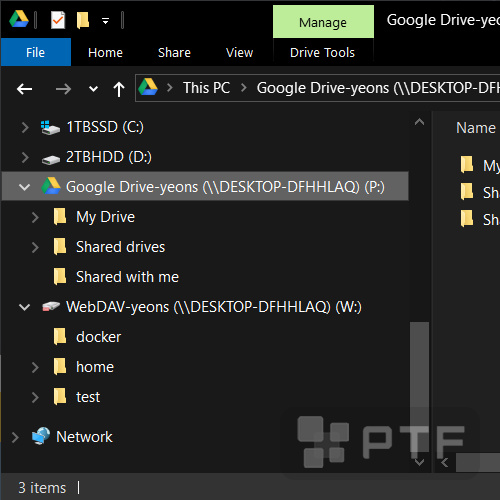The image size is (500, 500).
Task: Click the file list horizontal scroll left arrow
Action: click(444, 463)
